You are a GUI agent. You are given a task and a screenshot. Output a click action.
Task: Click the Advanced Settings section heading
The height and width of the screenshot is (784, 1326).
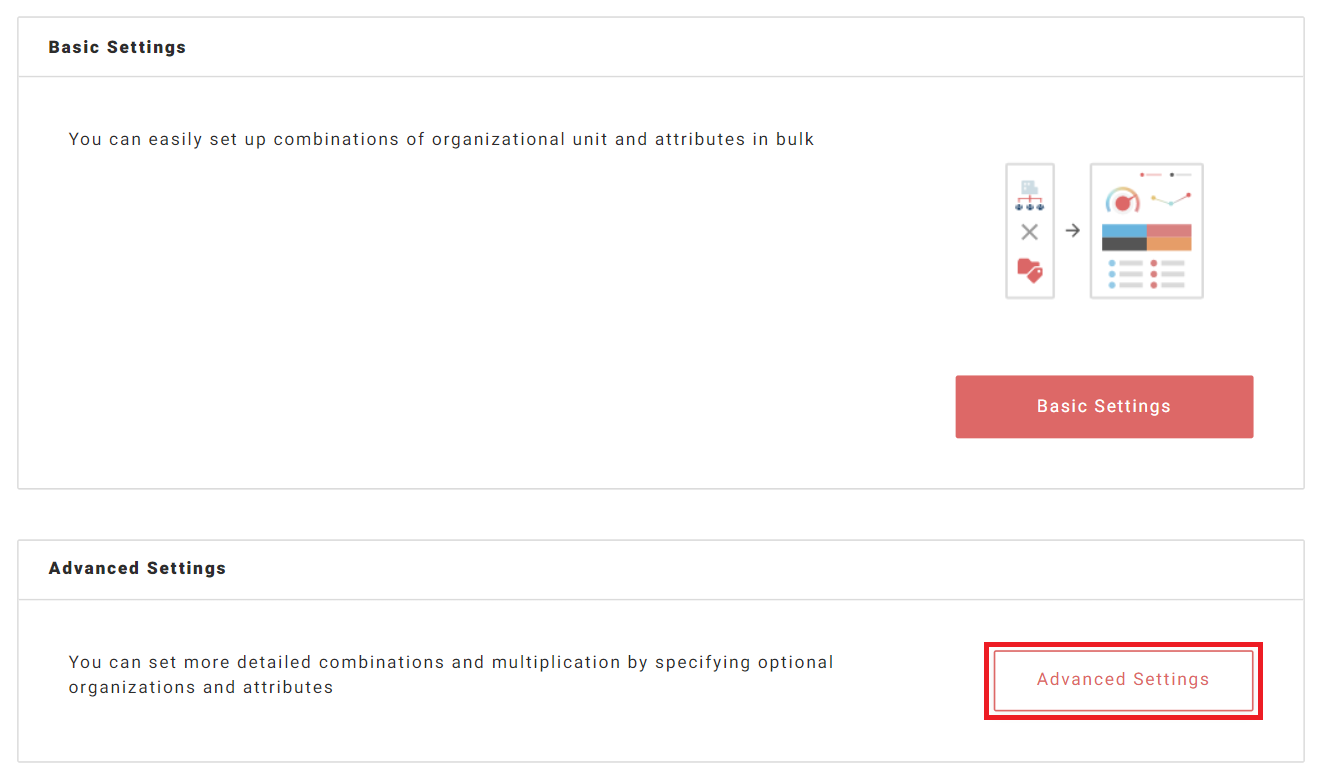pos(137,568)
